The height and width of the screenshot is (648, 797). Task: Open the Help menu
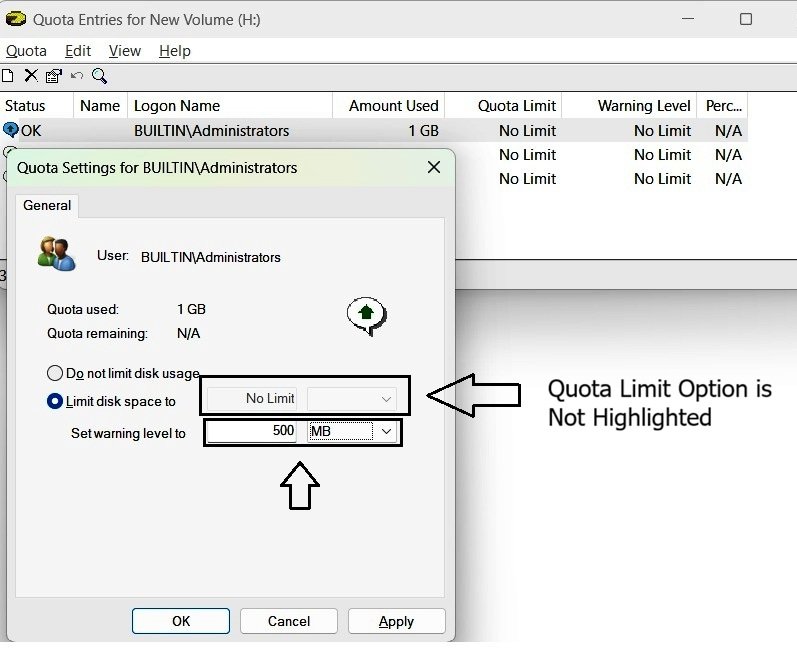[174, 51]
